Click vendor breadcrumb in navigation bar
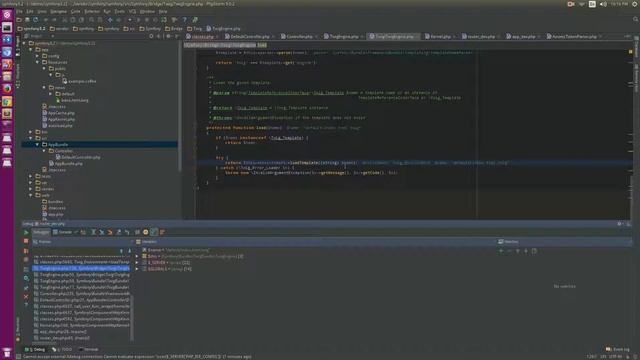 click(x=59, y=29)
